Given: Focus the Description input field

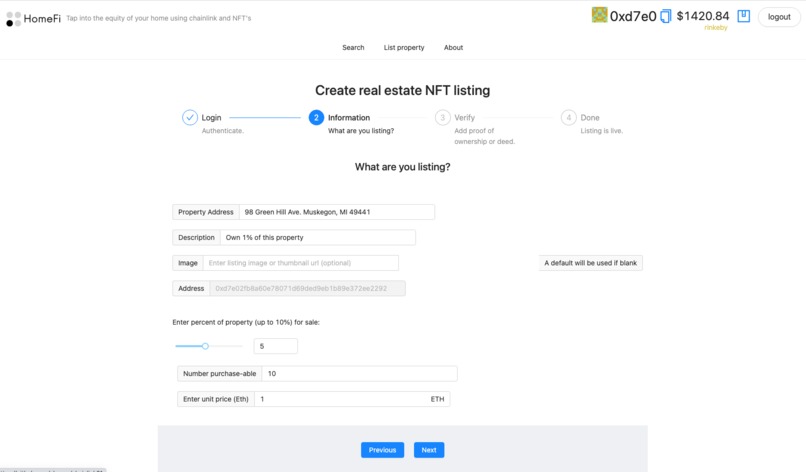Looking at the screenshot, I should point(318,238).
